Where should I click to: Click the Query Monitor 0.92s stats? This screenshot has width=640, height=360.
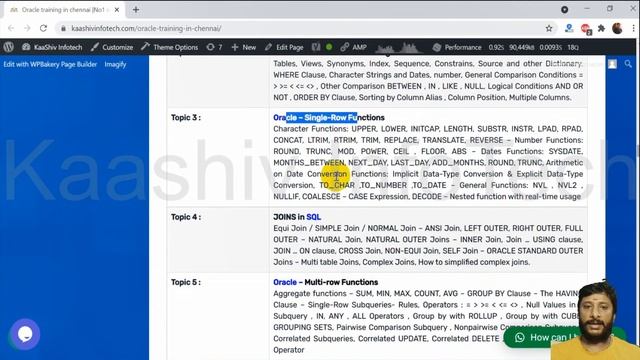(496, 47)
